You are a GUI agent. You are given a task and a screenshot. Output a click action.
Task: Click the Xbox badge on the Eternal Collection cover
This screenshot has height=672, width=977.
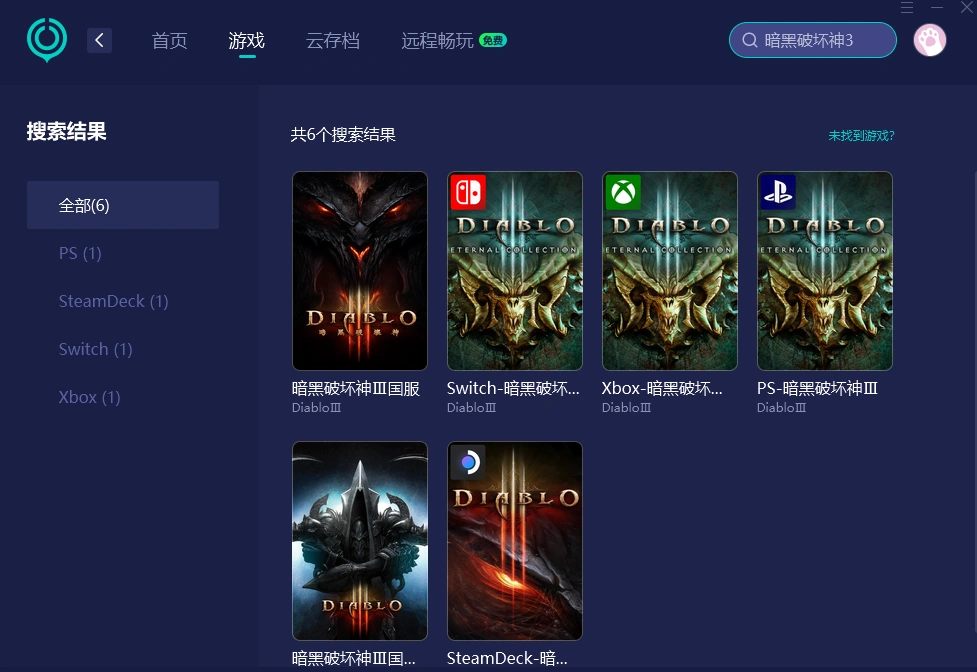(622, 192)
